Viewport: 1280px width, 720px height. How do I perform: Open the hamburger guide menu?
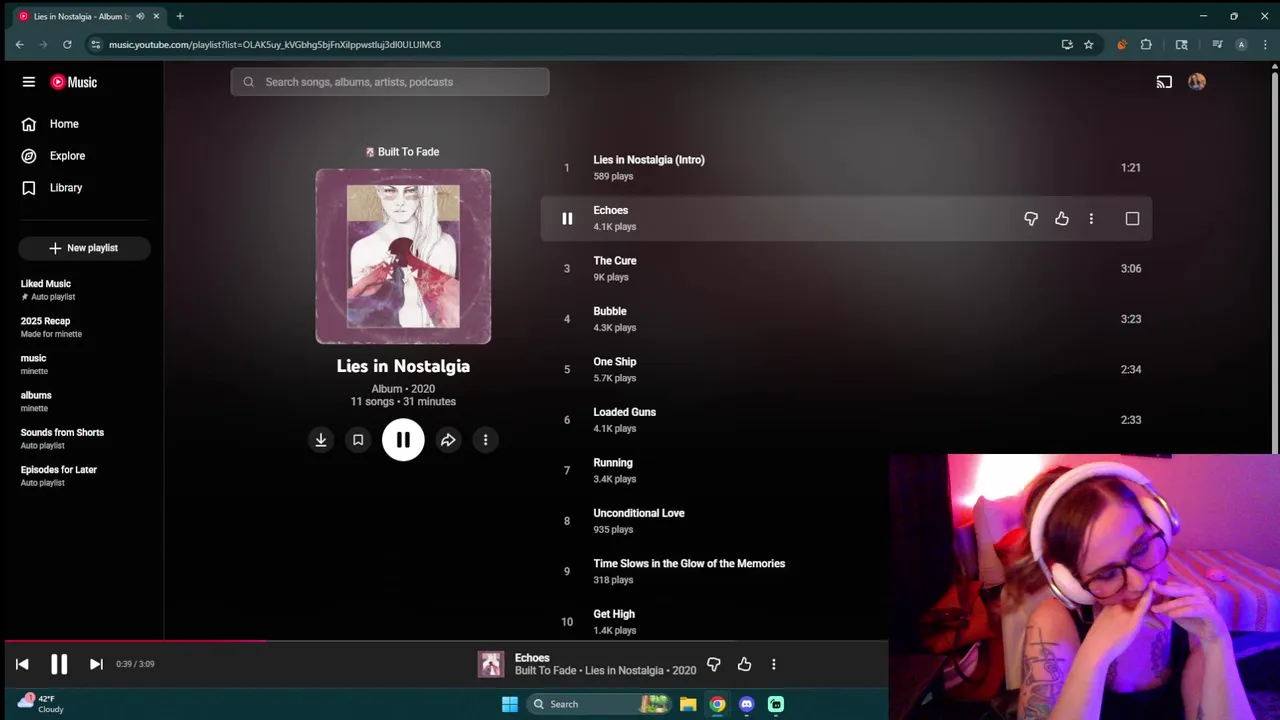pos(29,82)
